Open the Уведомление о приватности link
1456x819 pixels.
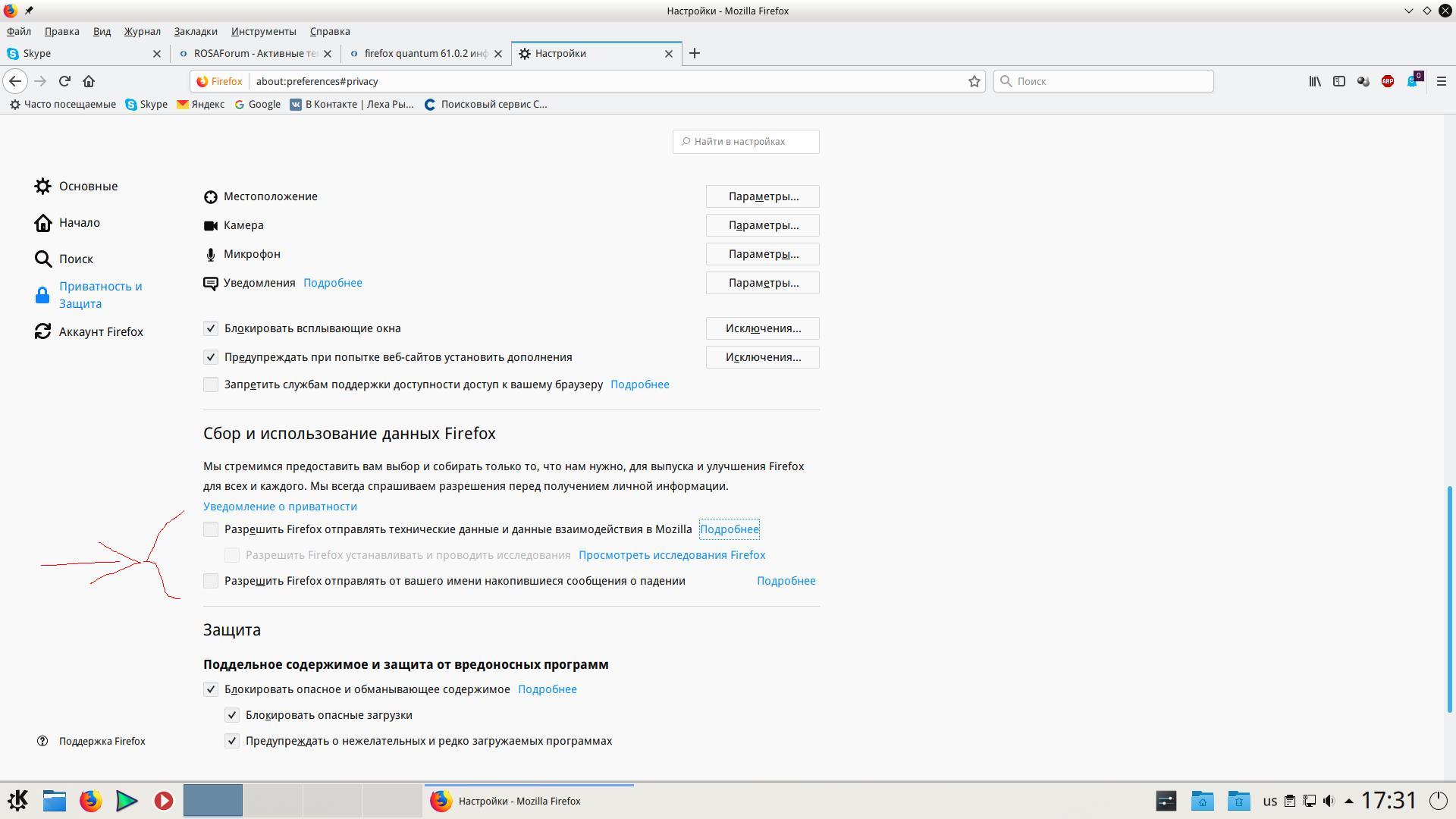coord(280,507)
